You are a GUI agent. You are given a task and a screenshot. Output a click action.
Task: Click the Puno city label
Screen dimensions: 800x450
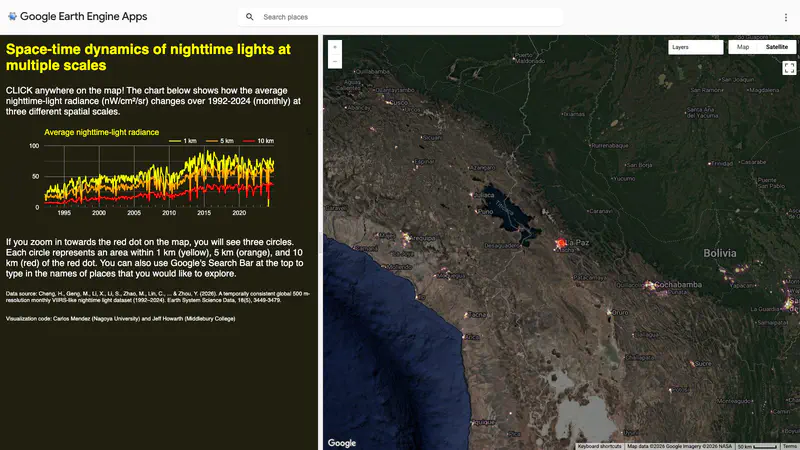486,211
